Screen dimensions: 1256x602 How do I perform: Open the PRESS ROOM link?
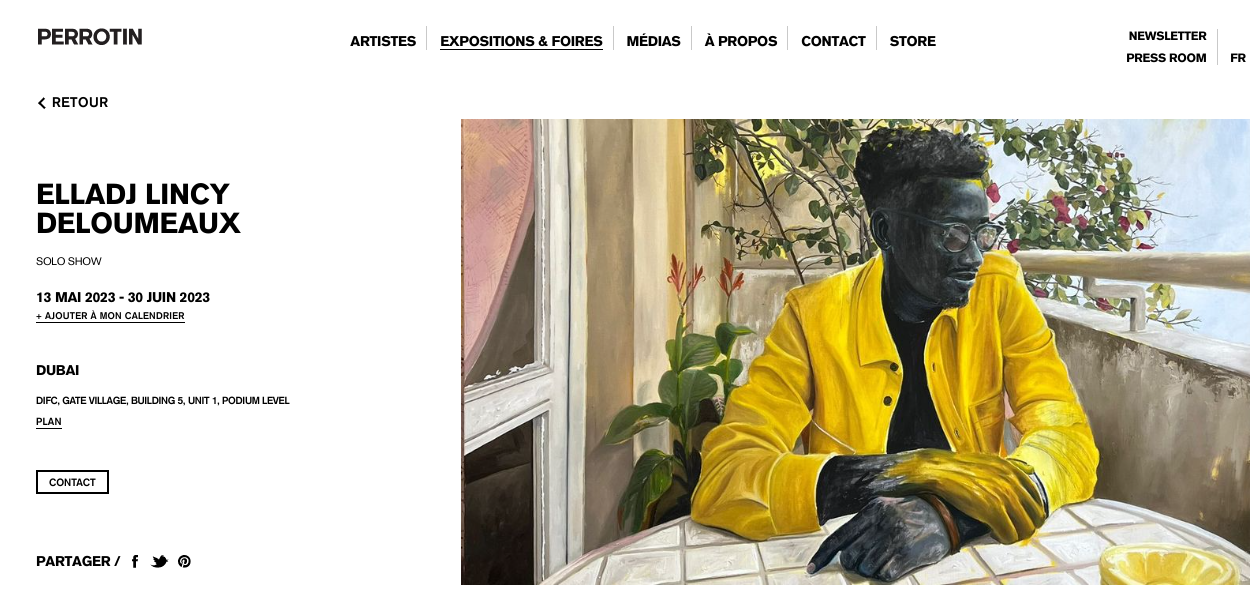point(1166,58)
